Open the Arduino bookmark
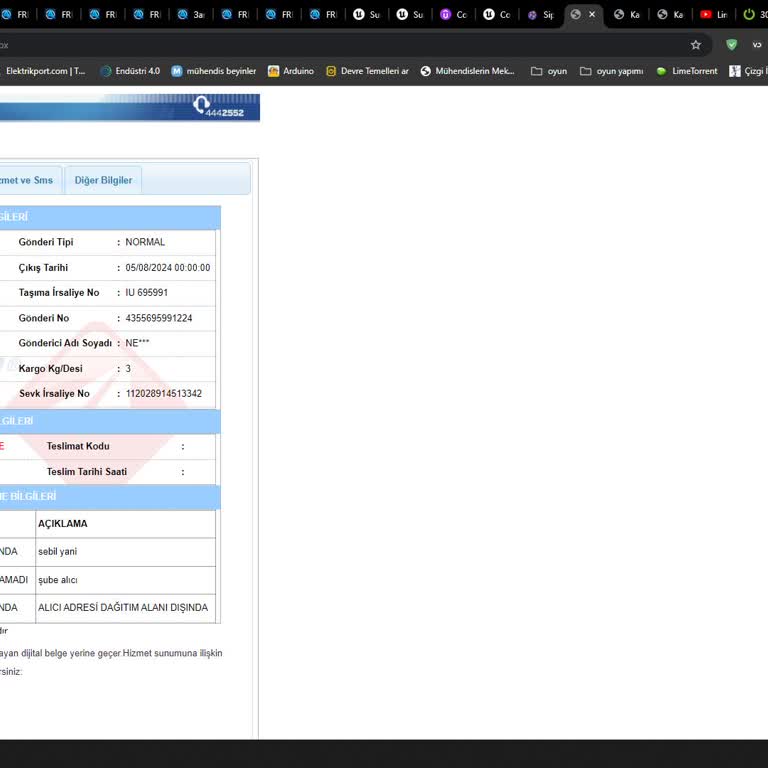This screenshot has width=768, height=768. 290,71
